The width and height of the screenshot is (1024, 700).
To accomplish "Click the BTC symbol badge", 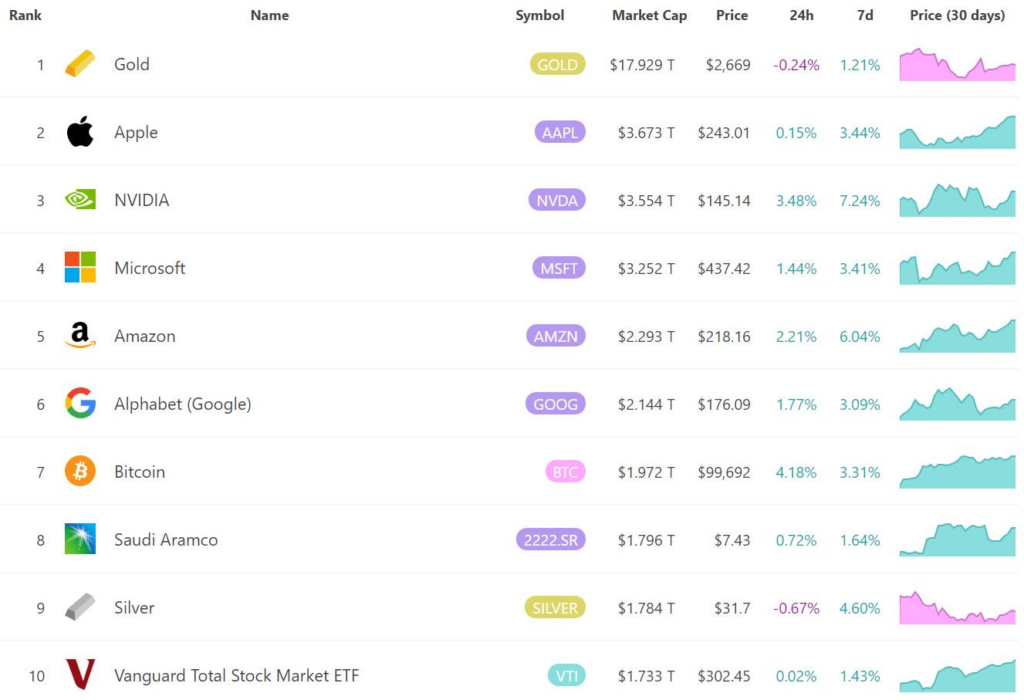I will [566, 471].
